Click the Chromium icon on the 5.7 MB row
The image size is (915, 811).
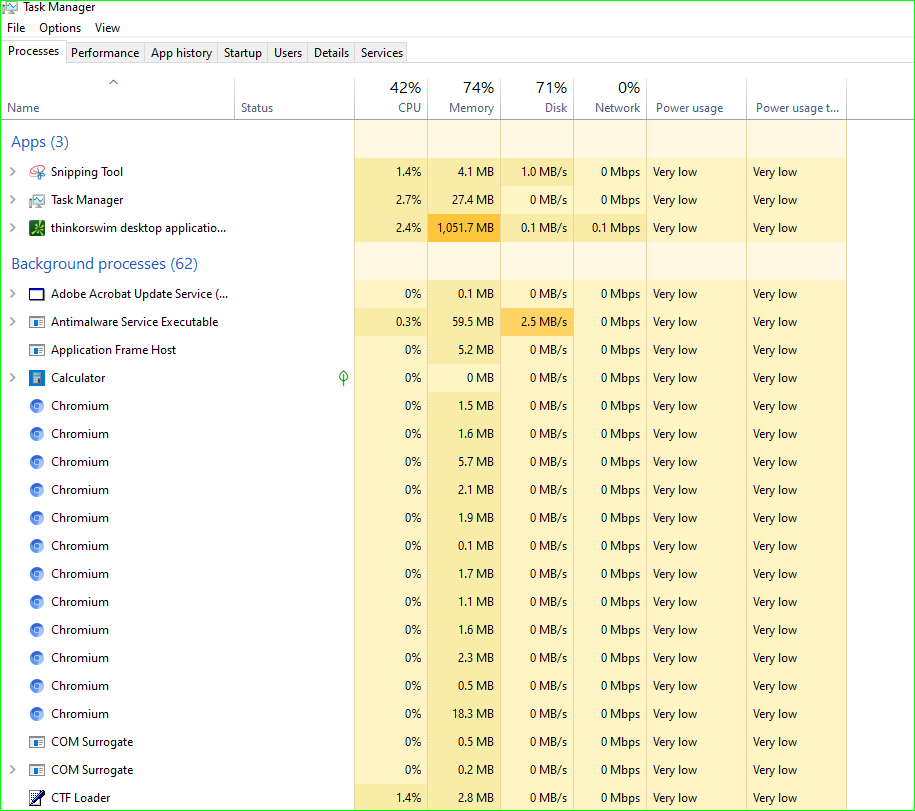pos(37,462)
